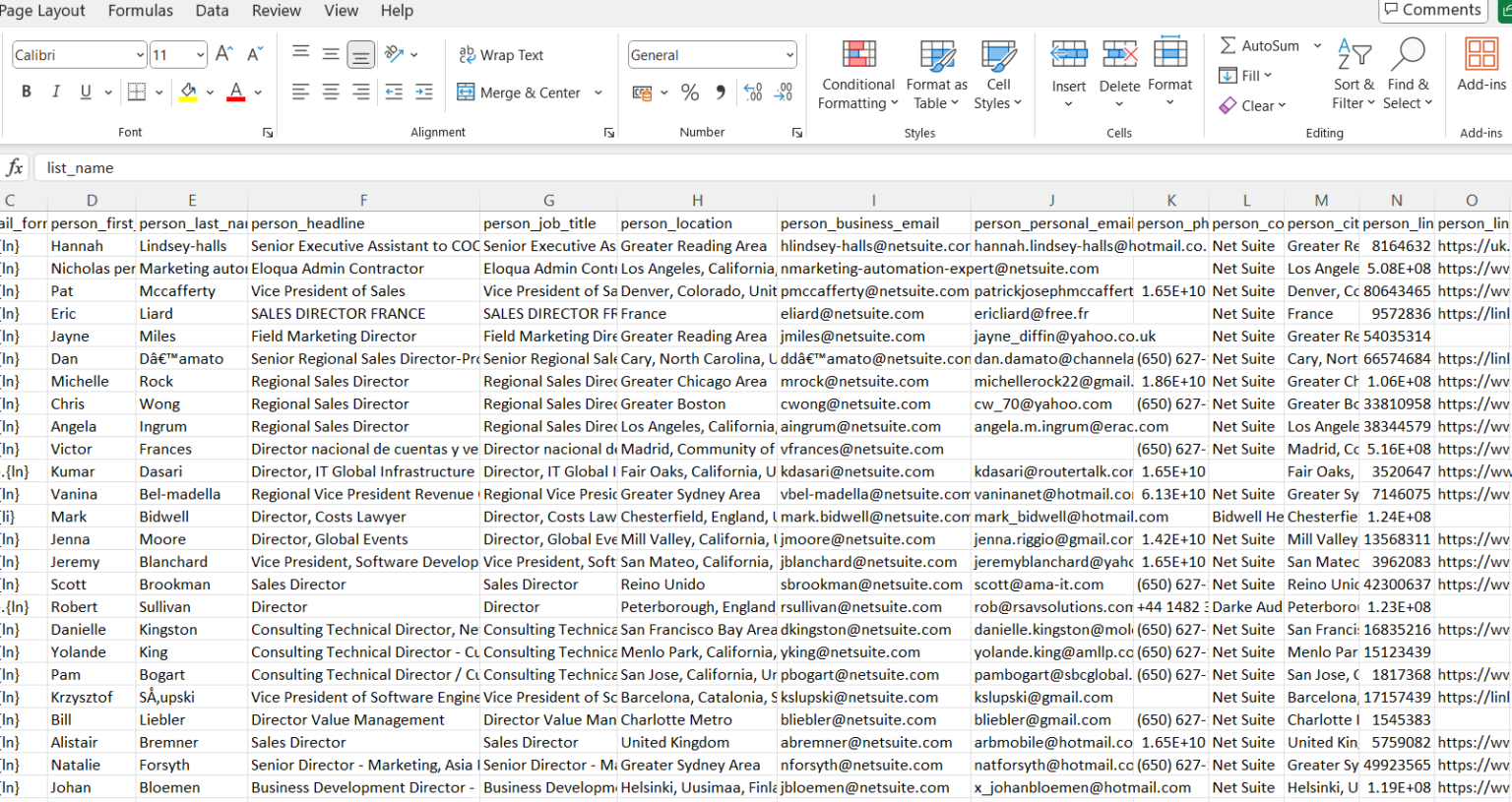The height and width of the screenshot is (802, 1512).
Task: Toggle align left button
Action: click(x=301, y=92)
